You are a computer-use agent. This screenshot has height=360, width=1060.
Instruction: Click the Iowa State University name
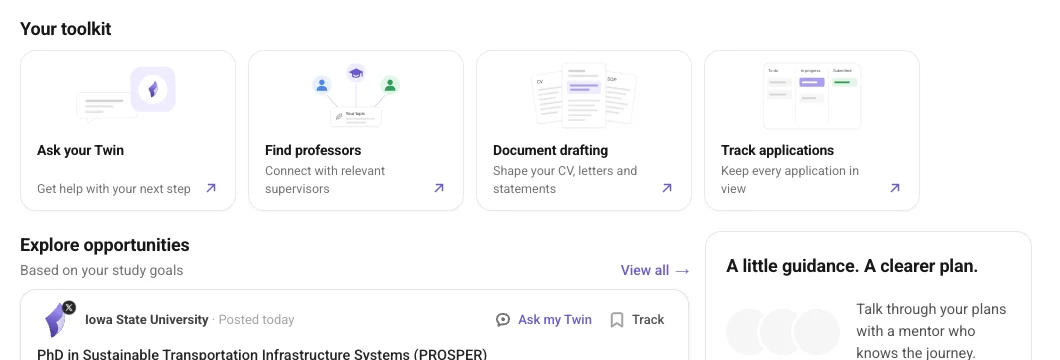click(x=147, y=319)
